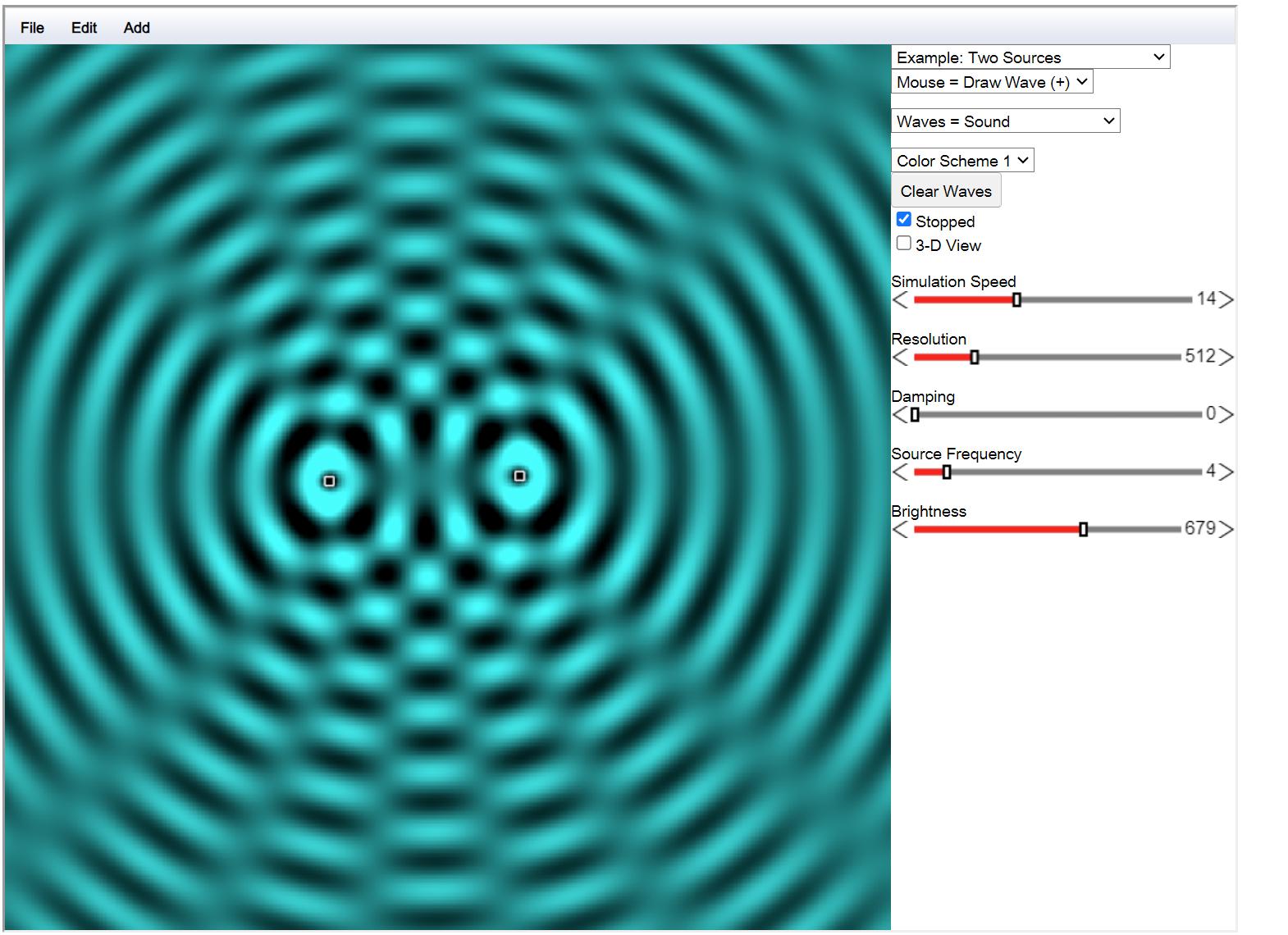Open the Color Scheme 1 dropdown
This screenshot has height=935, width=1288.
[x=962, y=161]
